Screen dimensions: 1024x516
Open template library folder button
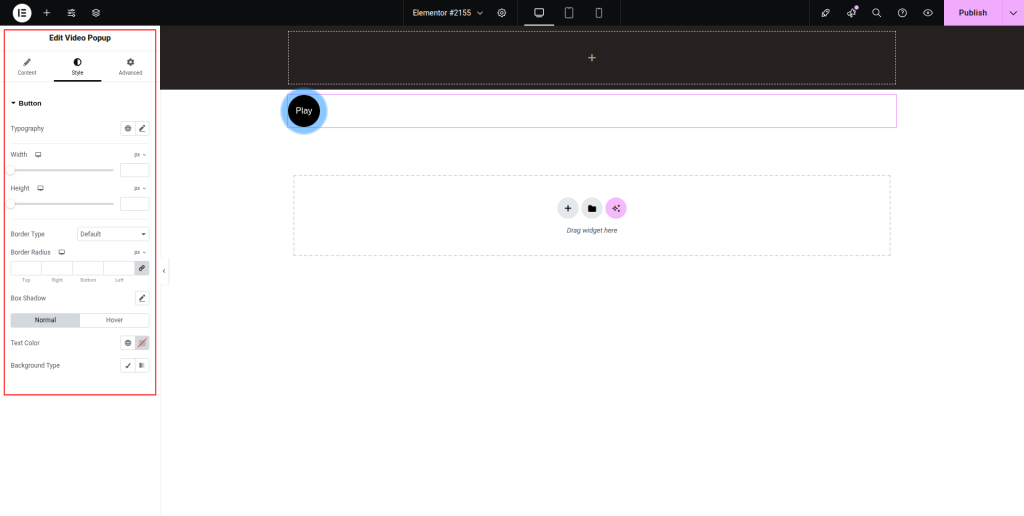point(592,208)
